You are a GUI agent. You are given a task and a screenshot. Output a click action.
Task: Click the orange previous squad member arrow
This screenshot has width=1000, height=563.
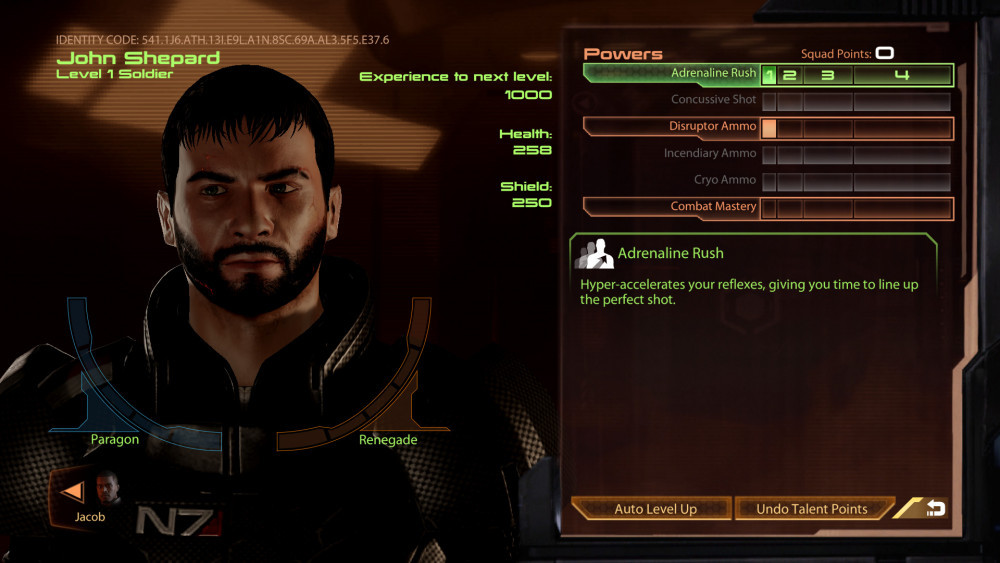pos(71,491)
